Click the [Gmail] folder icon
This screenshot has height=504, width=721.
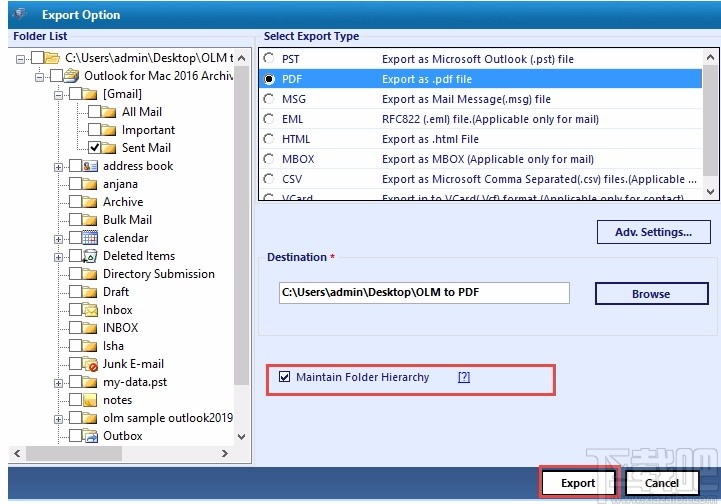click(90, 94)
